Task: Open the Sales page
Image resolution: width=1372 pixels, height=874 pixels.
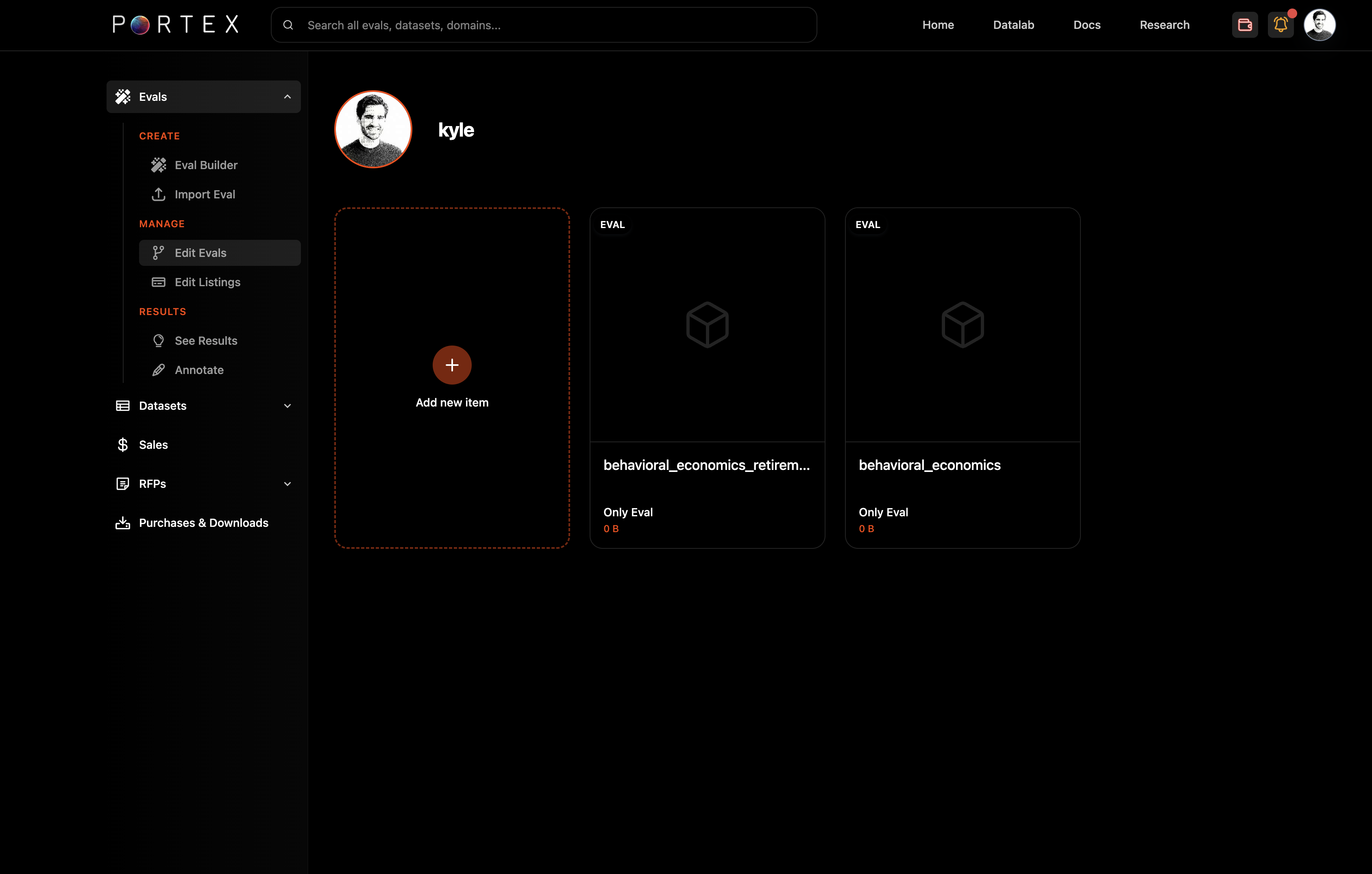Action: click(153, 444)
